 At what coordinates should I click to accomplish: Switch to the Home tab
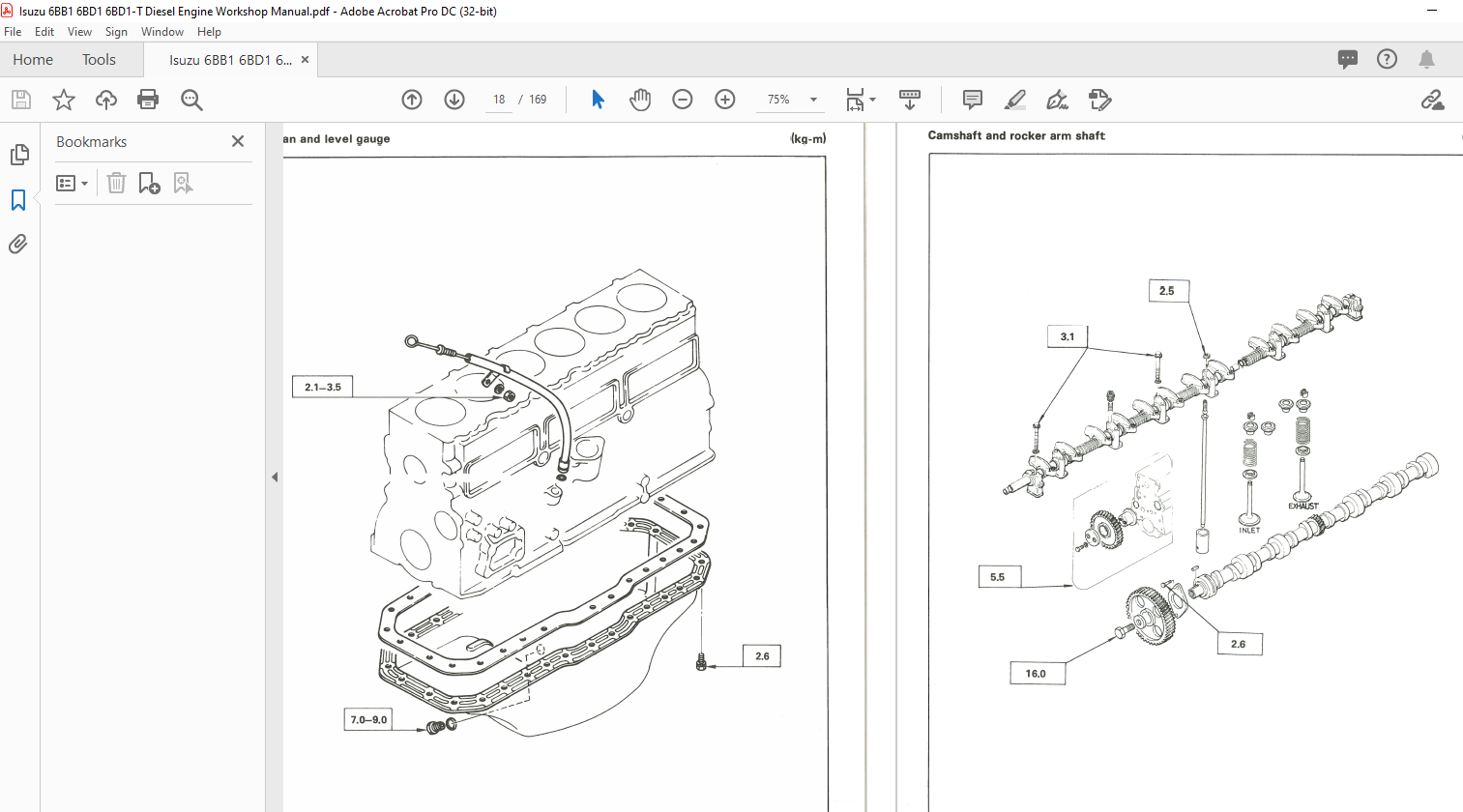(x=33, y=60)
